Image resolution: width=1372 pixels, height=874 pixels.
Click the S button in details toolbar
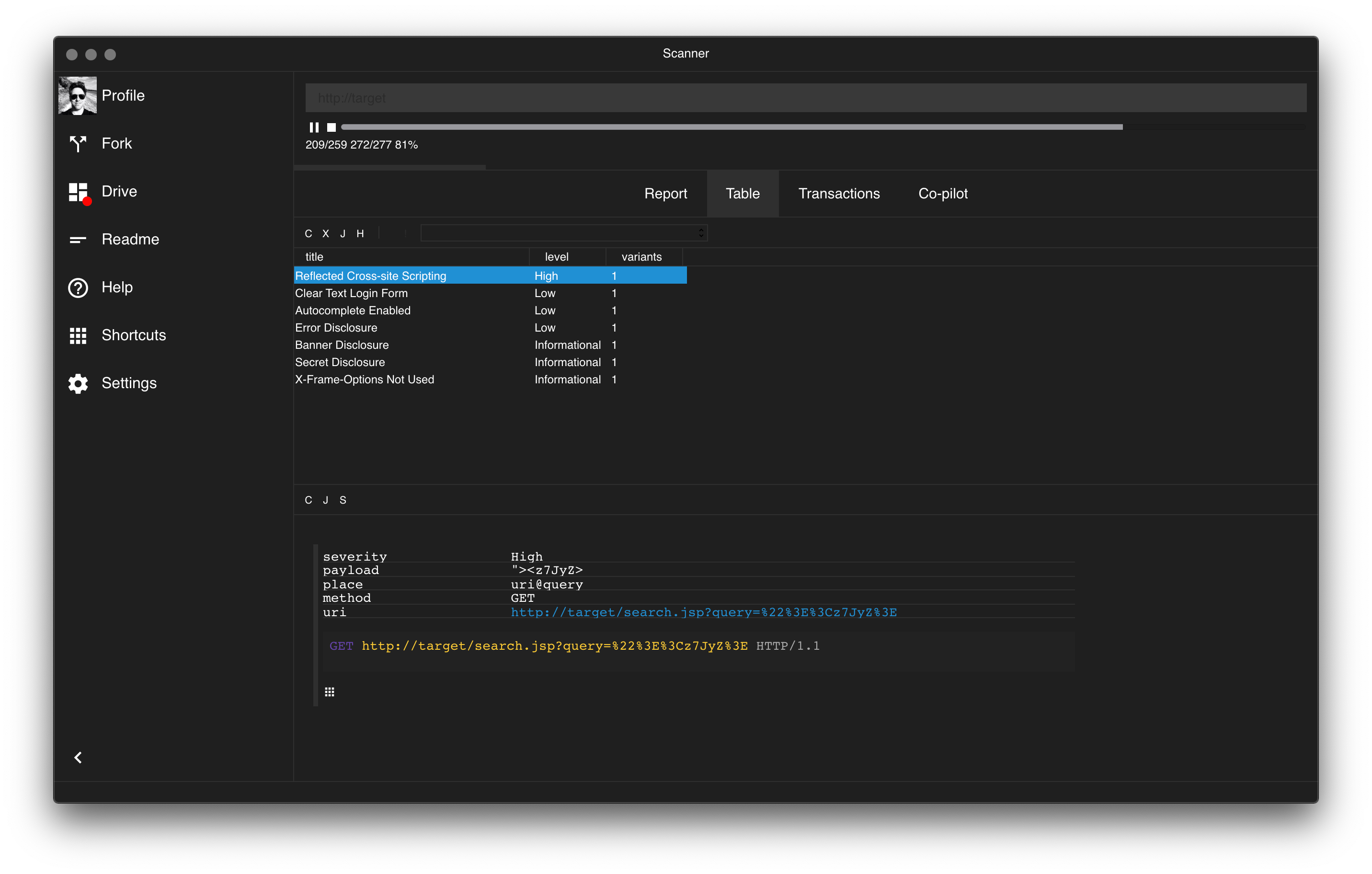pos(343,500)
